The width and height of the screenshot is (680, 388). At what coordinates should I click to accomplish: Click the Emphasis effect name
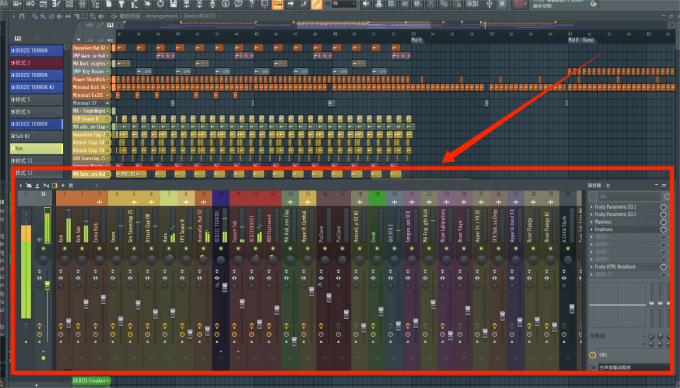click(x=604, y=229)
